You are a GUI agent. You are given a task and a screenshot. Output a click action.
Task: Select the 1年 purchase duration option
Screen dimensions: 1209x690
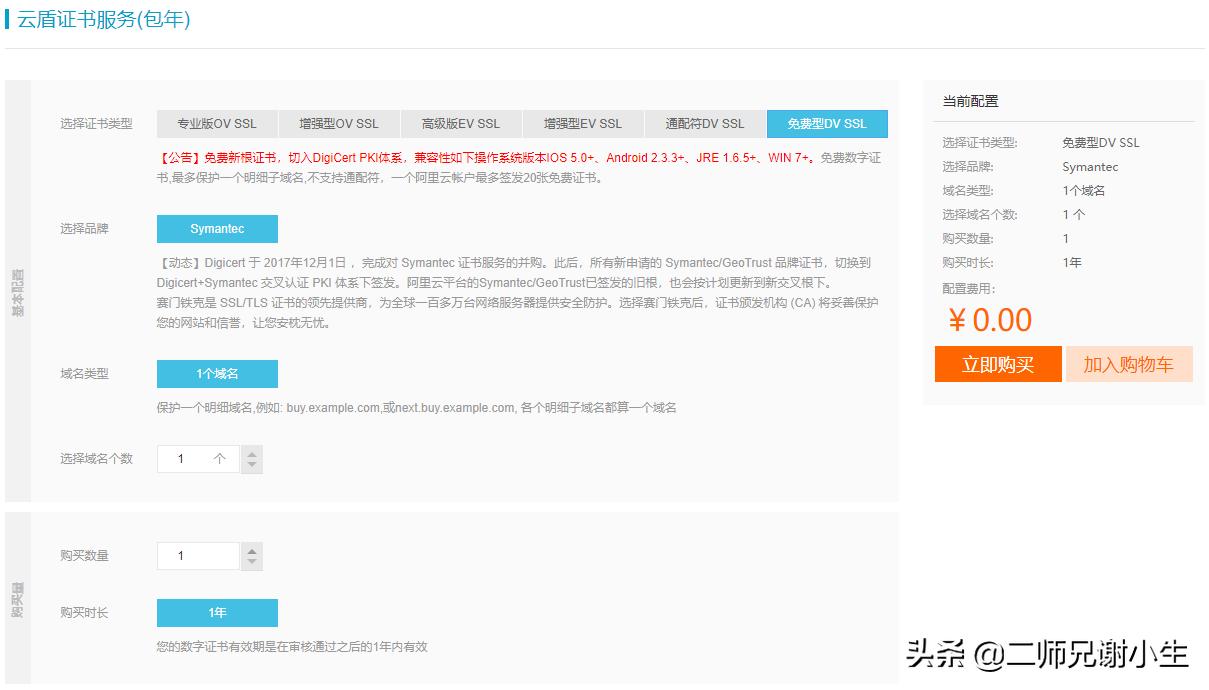pos(217,613)
